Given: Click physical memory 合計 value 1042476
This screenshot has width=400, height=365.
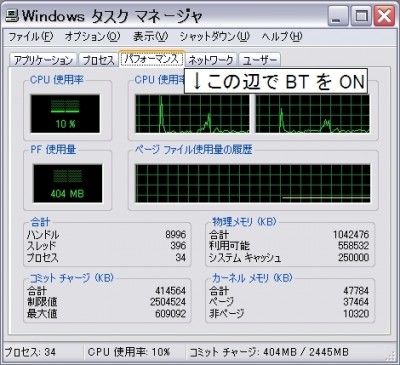Looking at the screenshot, I should 351,234.
